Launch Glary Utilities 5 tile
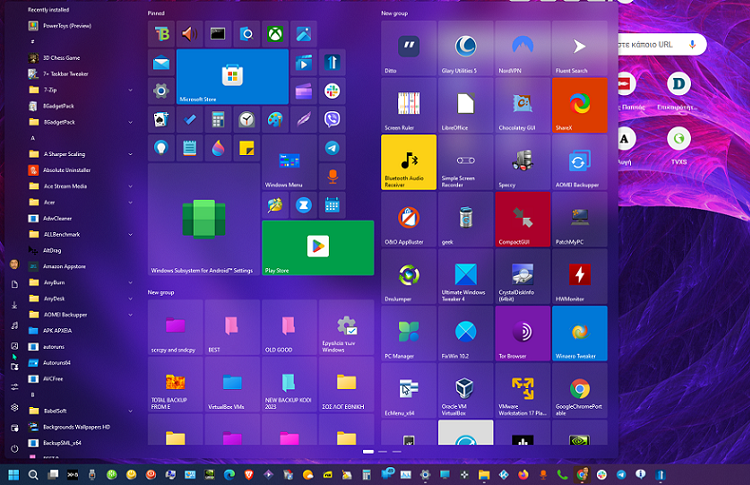This screenshot has height=485, width=750. point(465,48)
